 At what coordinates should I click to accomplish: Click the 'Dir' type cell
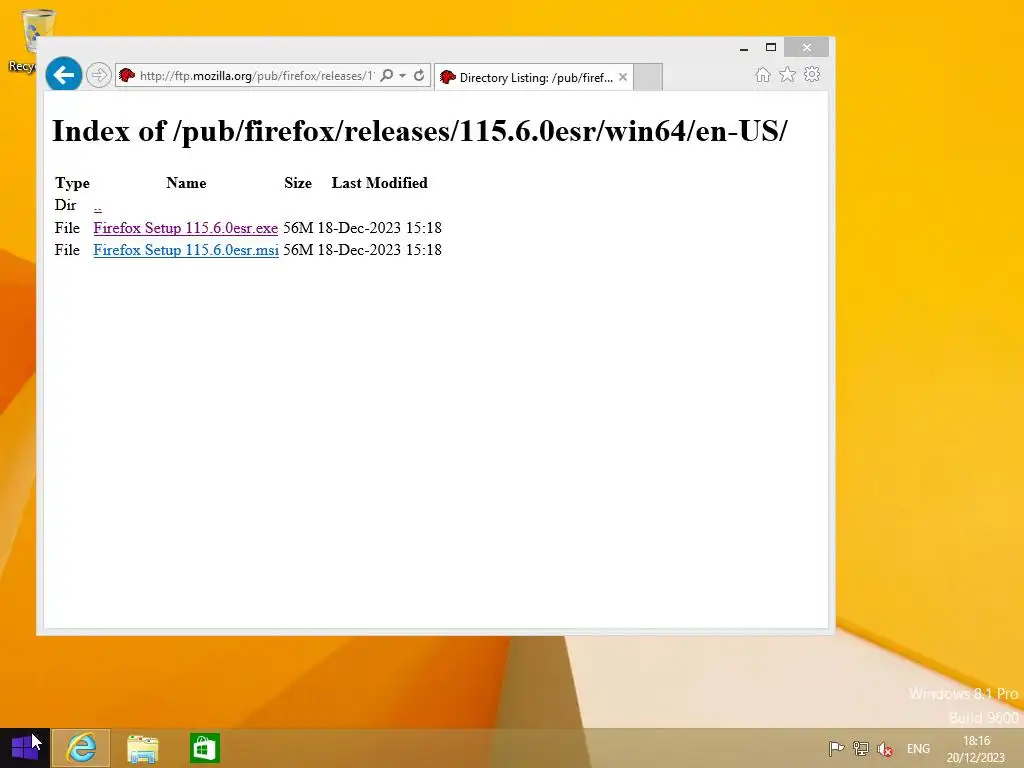(65, 205)
